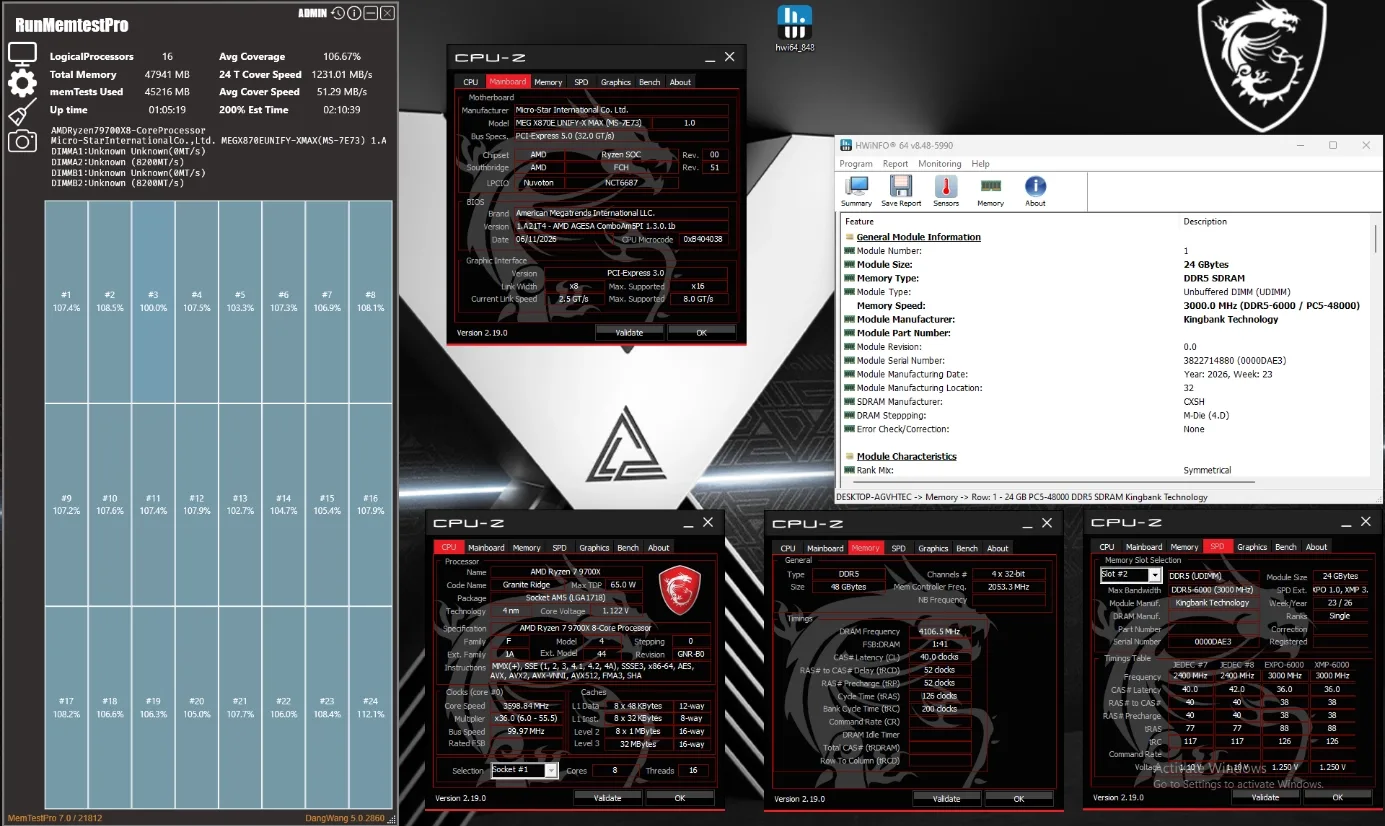Click memtest cell #24 showing 112.1%

[370, 707]
